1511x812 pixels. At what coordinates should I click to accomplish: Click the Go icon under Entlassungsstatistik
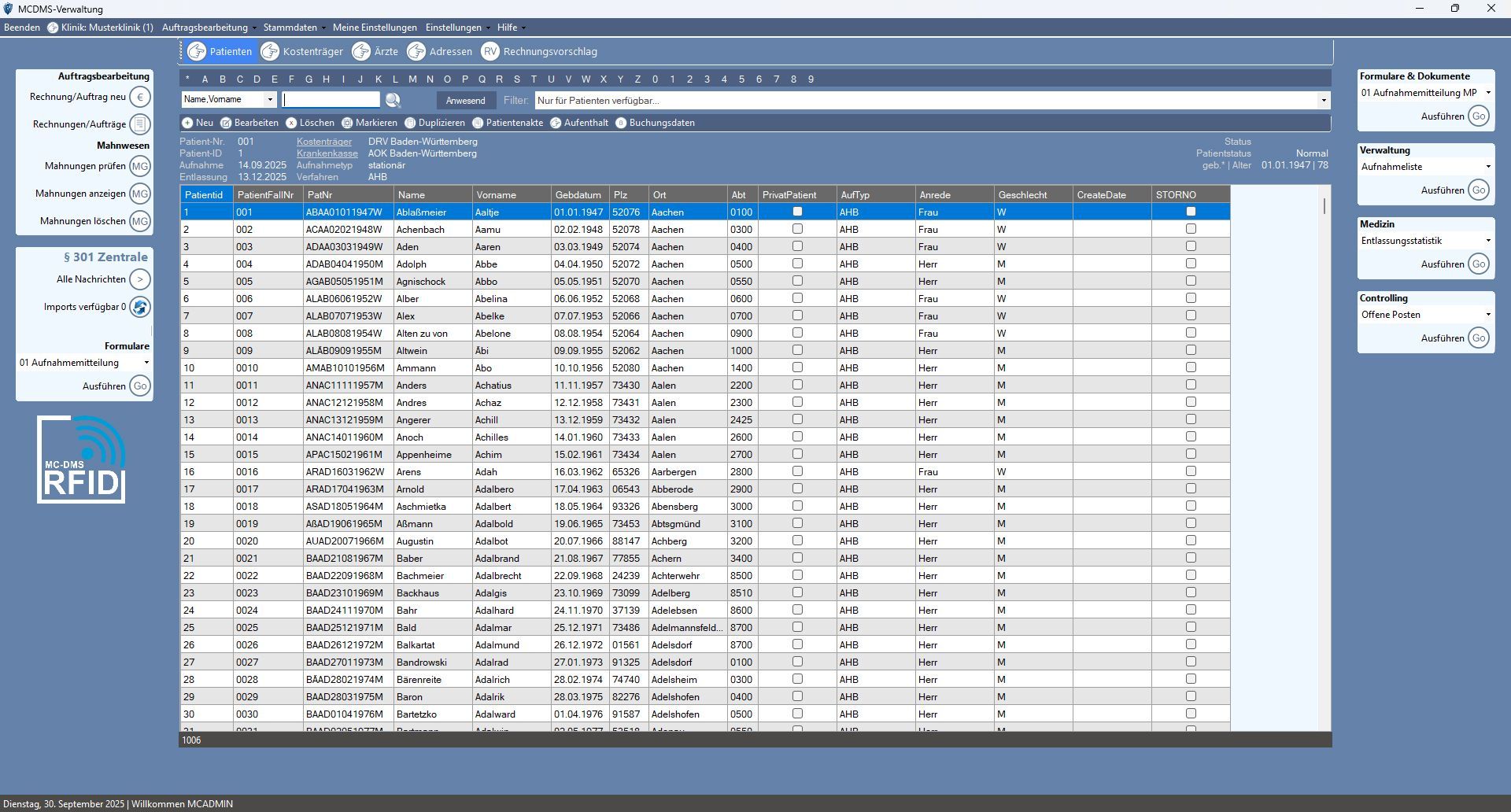point(1478,264)
